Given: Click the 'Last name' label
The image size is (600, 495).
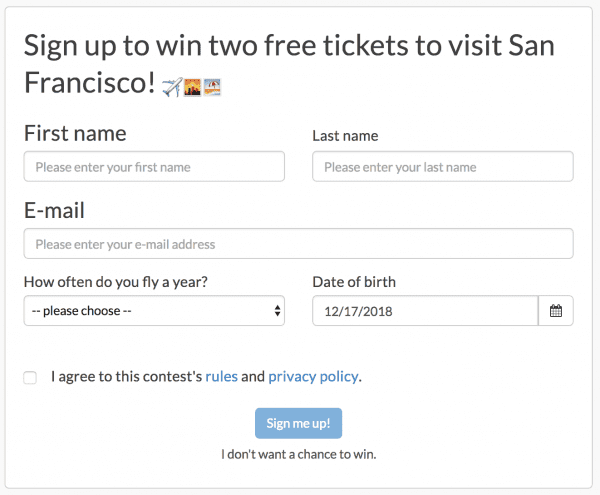Looking at the screenshot, I should tap(345, 136).
